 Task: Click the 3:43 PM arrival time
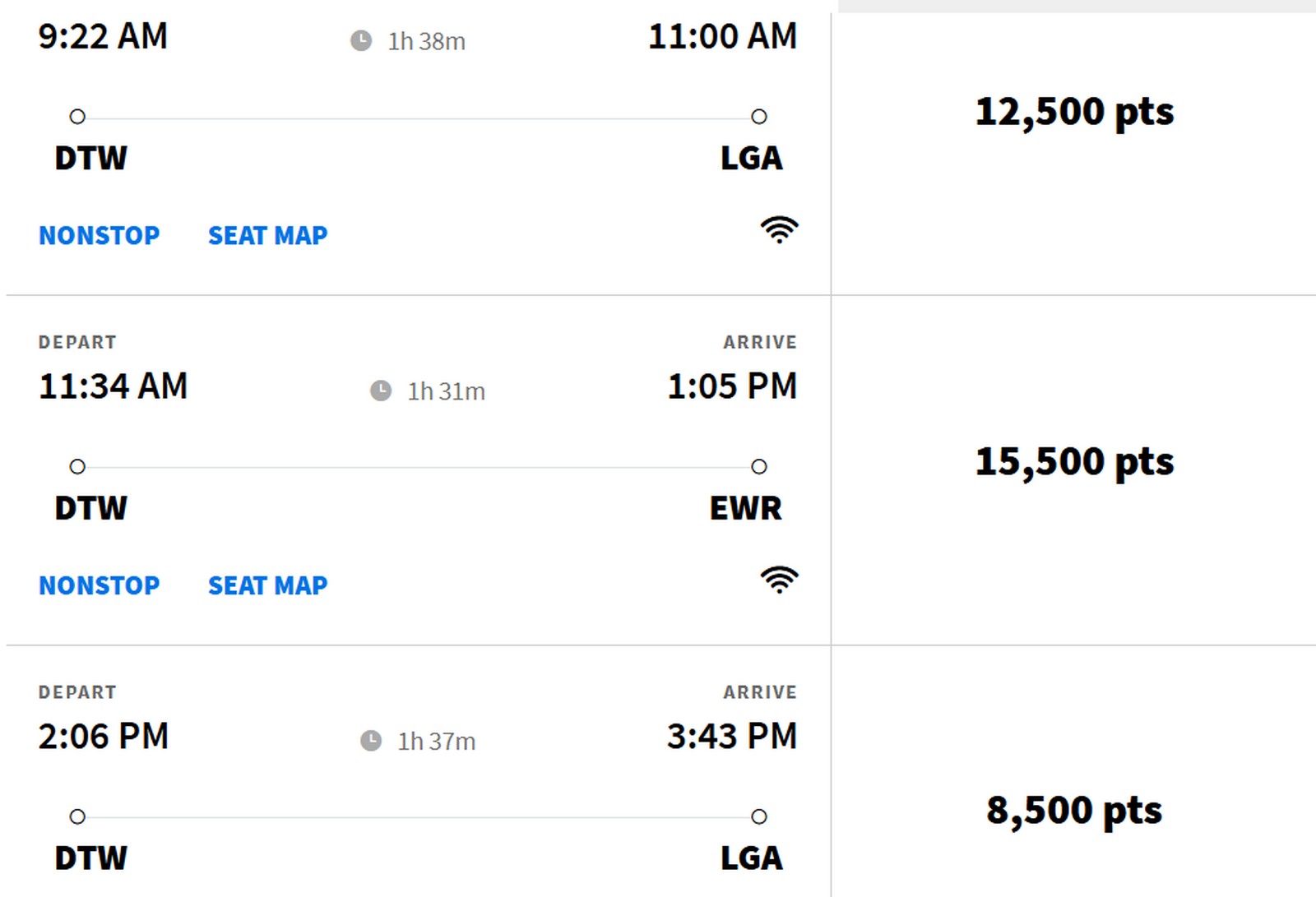[732, 737]
